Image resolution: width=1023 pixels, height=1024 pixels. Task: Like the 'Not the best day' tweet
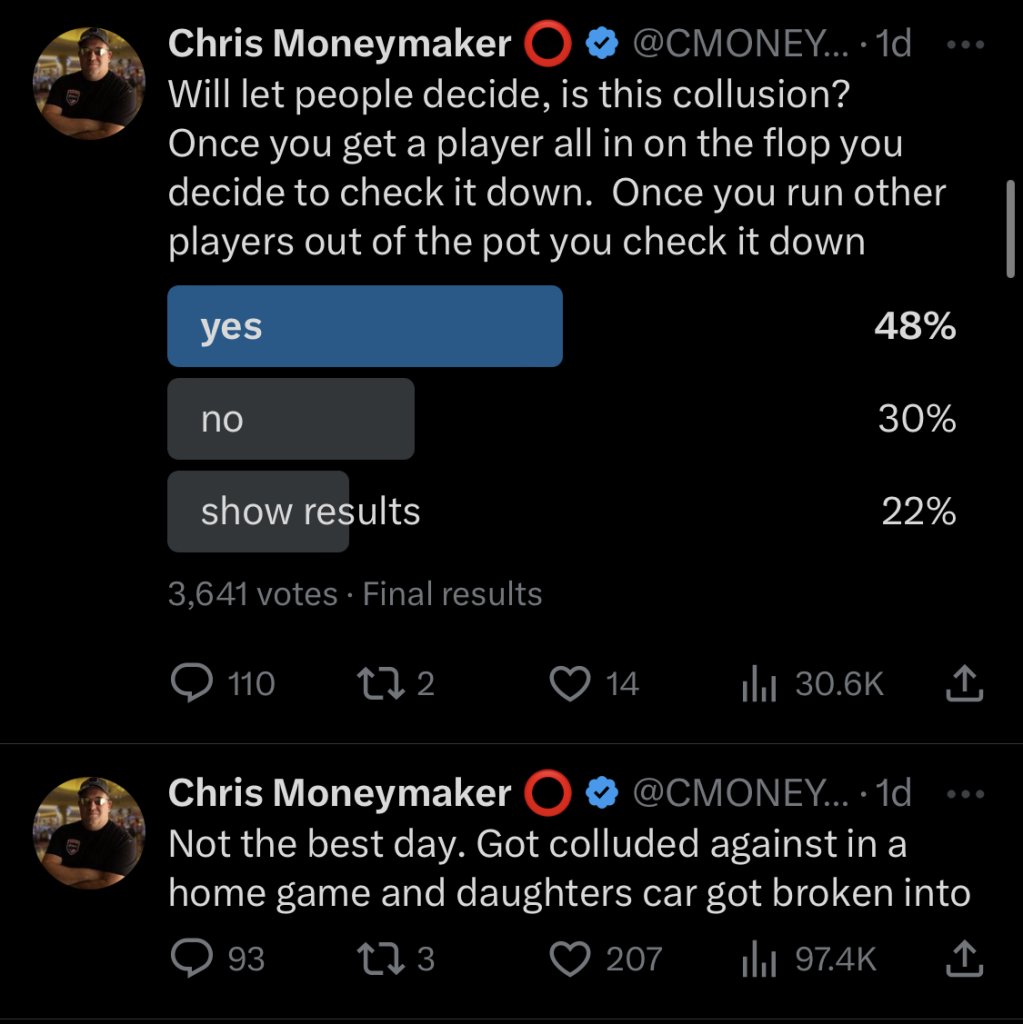click(570, 960)
